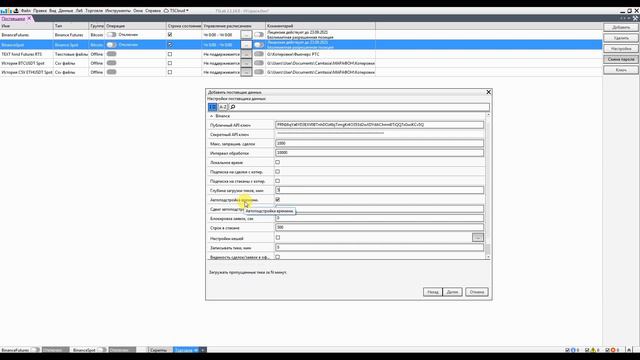Image resolution: width=640 pixels, height=360 pixels.
Task: Open the Инструменты menu
Action: (x=118, y=11)
